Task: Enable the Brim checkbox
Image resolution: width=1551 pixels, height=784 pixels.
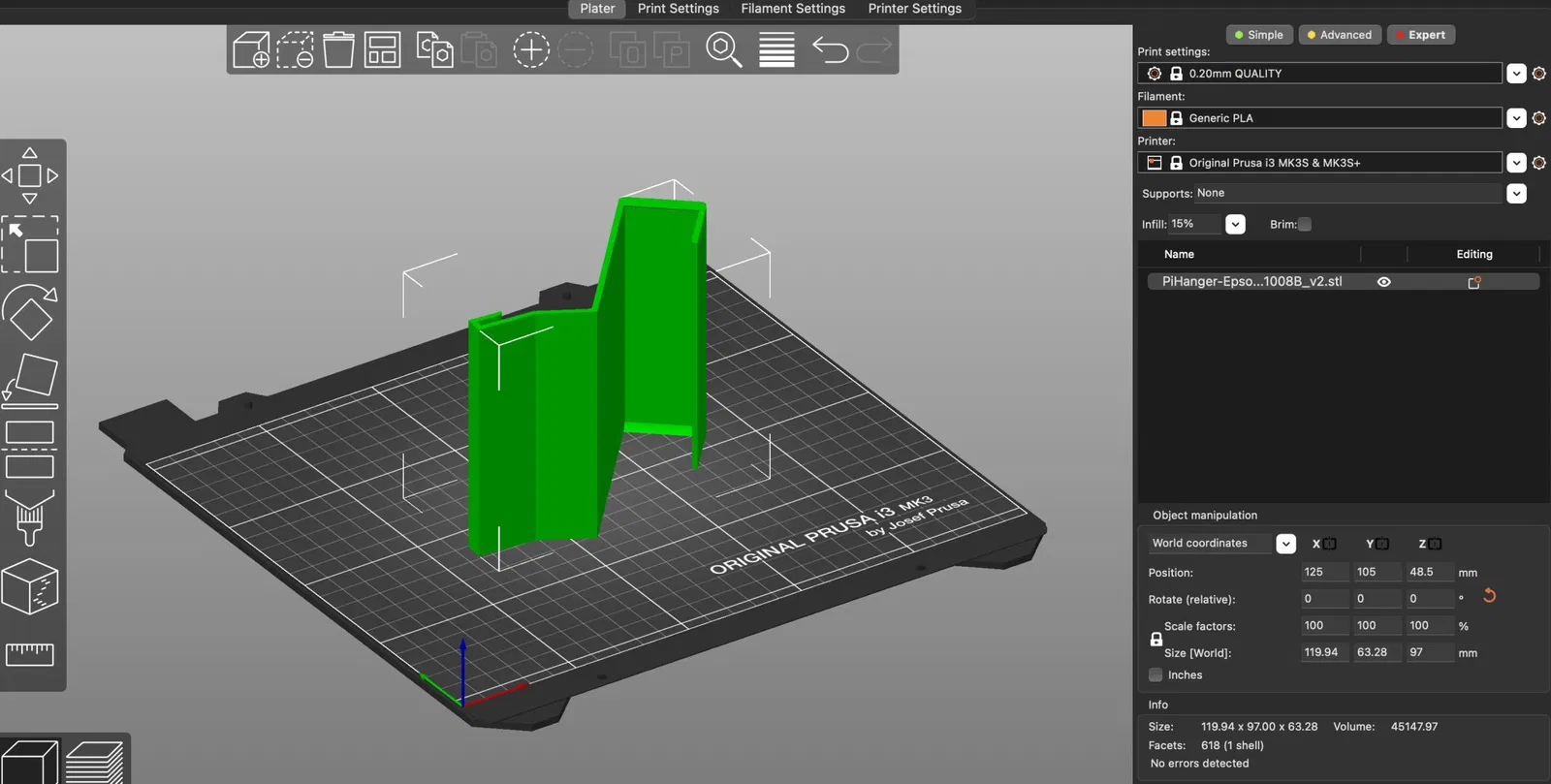Action: [x=1305, y=224]
